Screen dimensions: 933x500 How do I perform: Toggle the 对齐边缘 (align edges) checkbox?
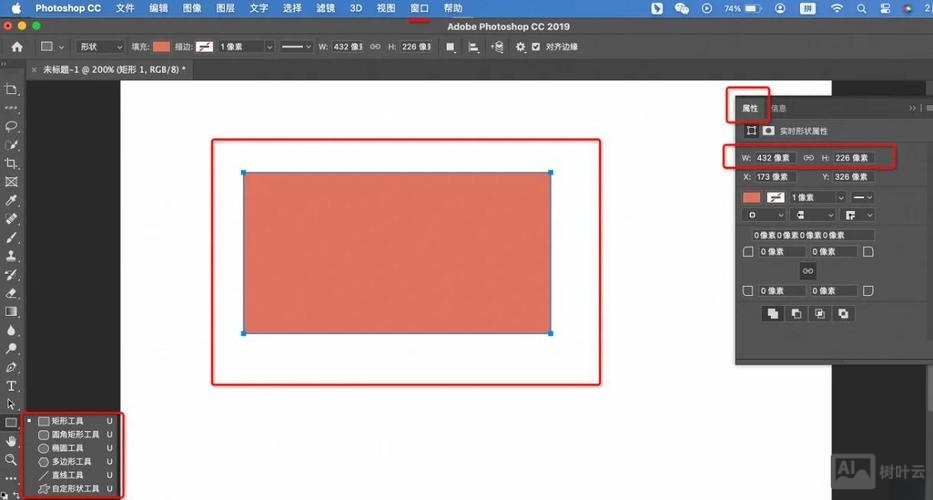(x=536, y=47)
